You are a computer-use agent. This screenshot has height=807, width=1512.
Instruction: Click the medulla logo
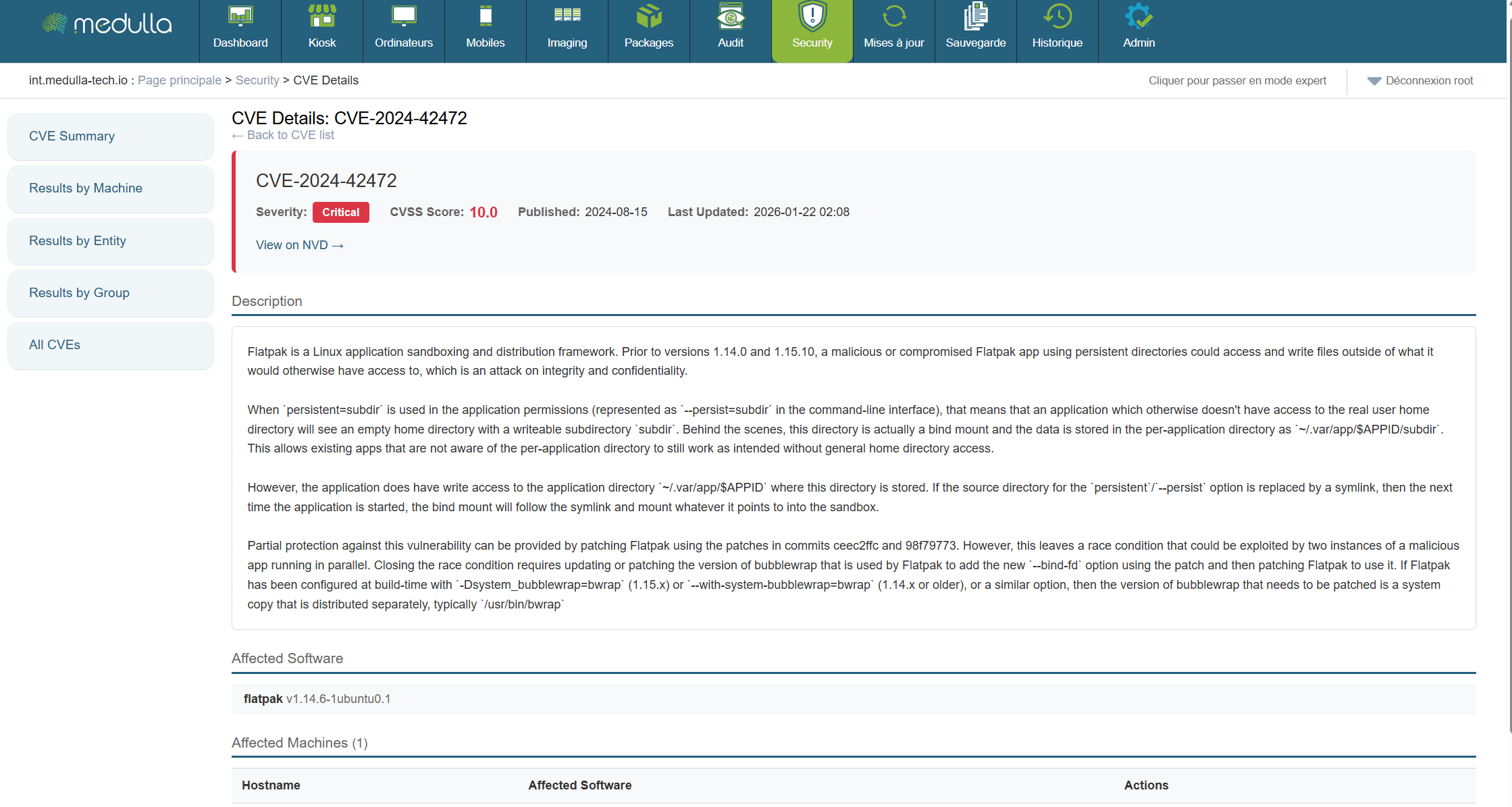coord(107,24)
